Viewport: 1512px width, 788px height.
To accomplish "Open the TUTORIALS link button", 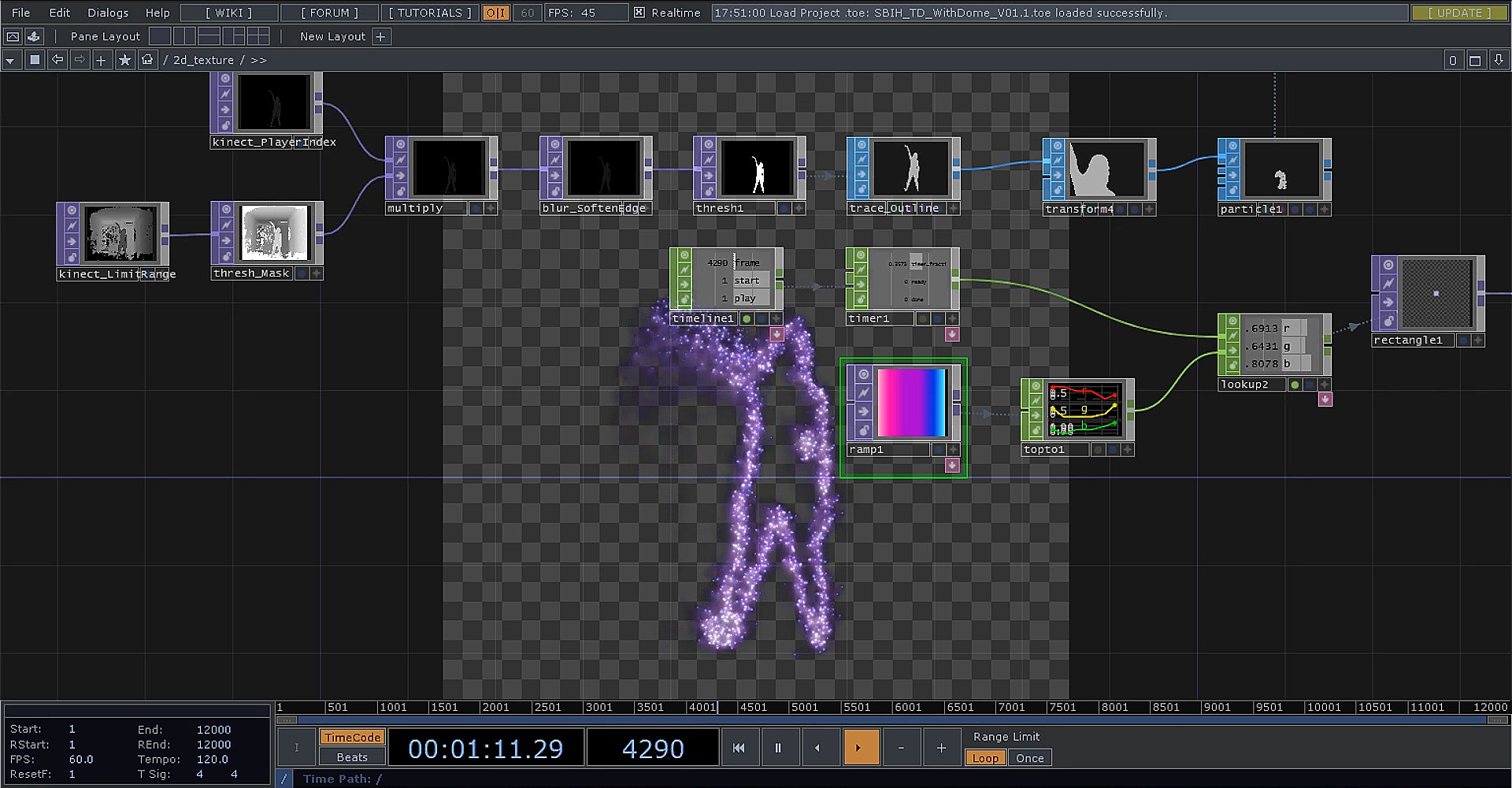I will [x=430, y=13].
